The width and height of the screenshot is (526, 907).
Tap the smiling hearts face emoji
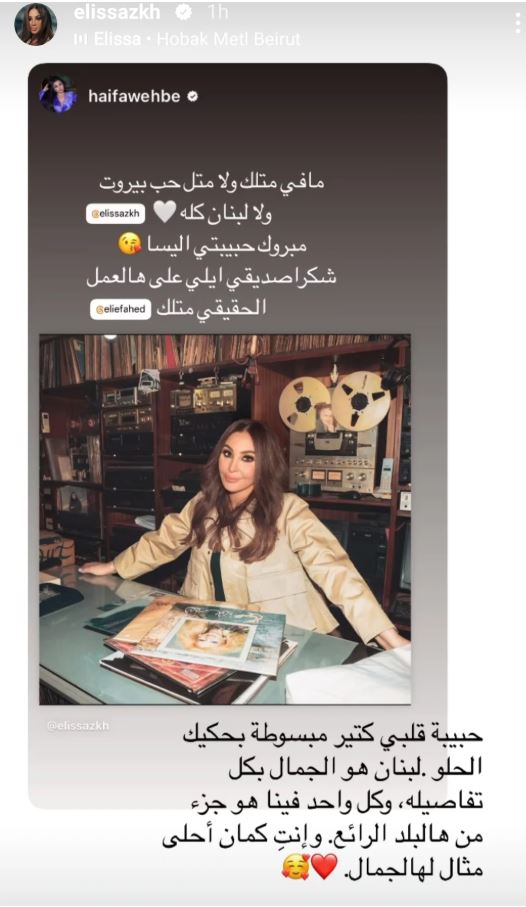coord(296,868)
